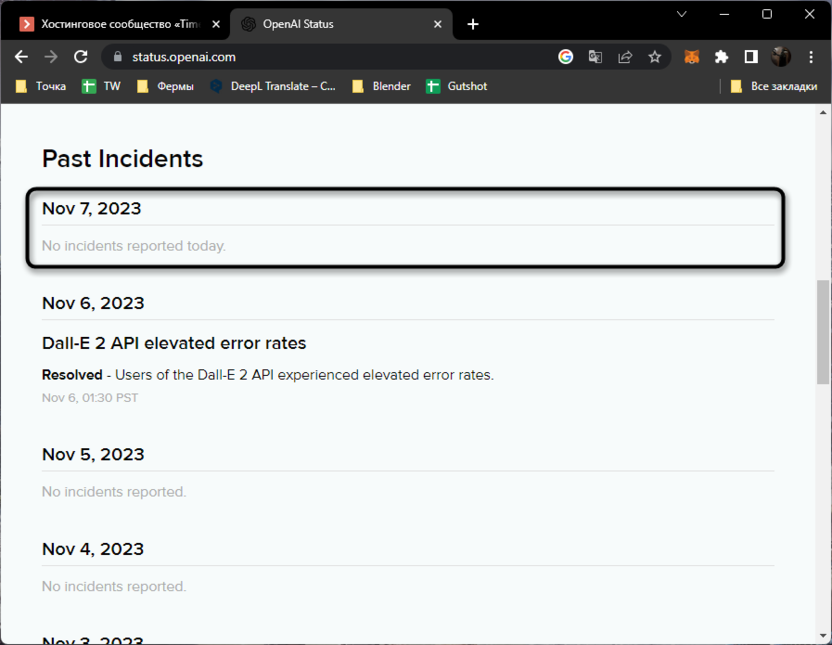Open Dall-E 2 API elevated error rates incident

[174, 343]
